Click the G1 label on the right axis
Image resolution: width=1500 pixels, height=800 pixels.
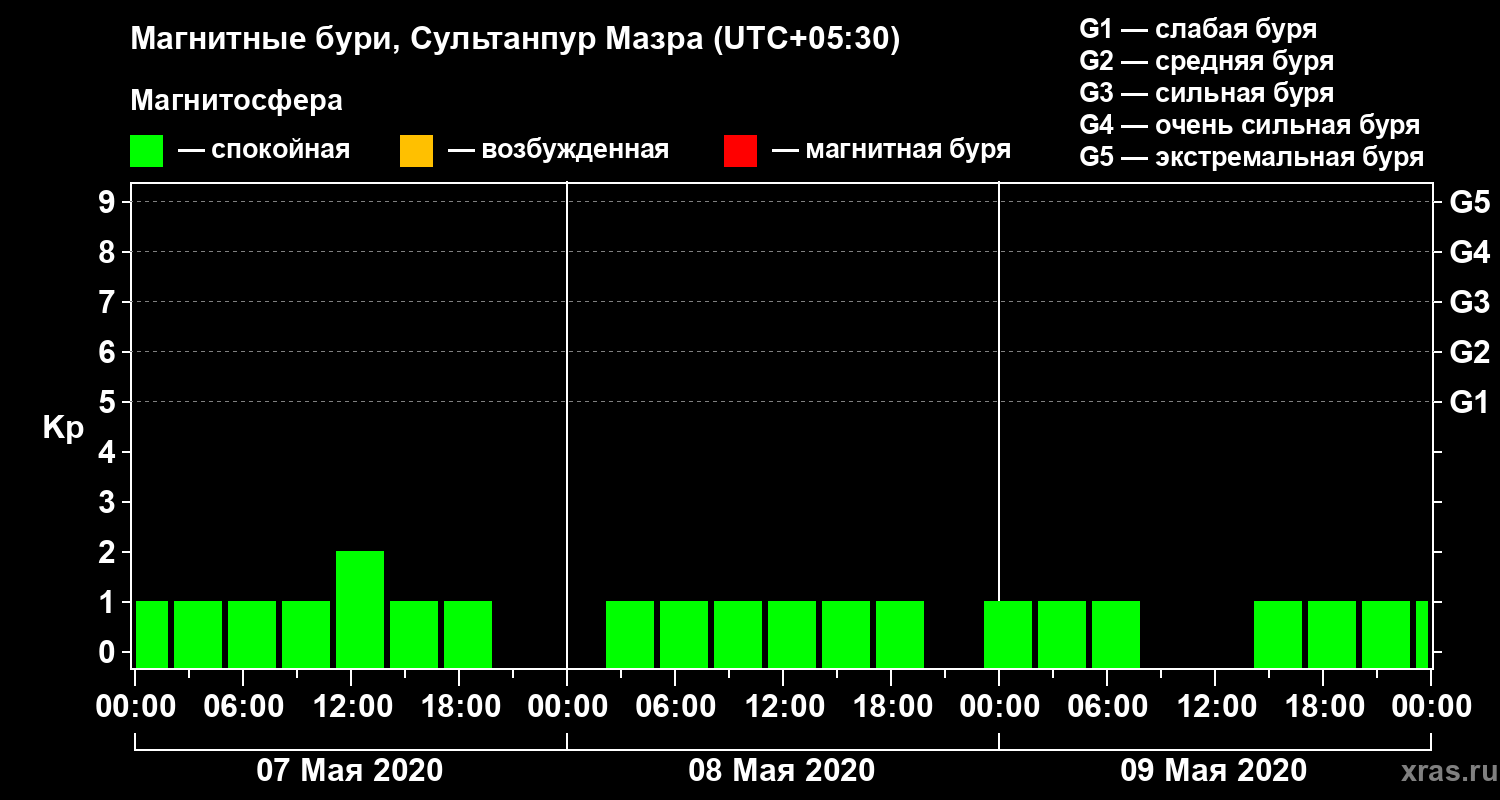click(x=1469, y=402)
